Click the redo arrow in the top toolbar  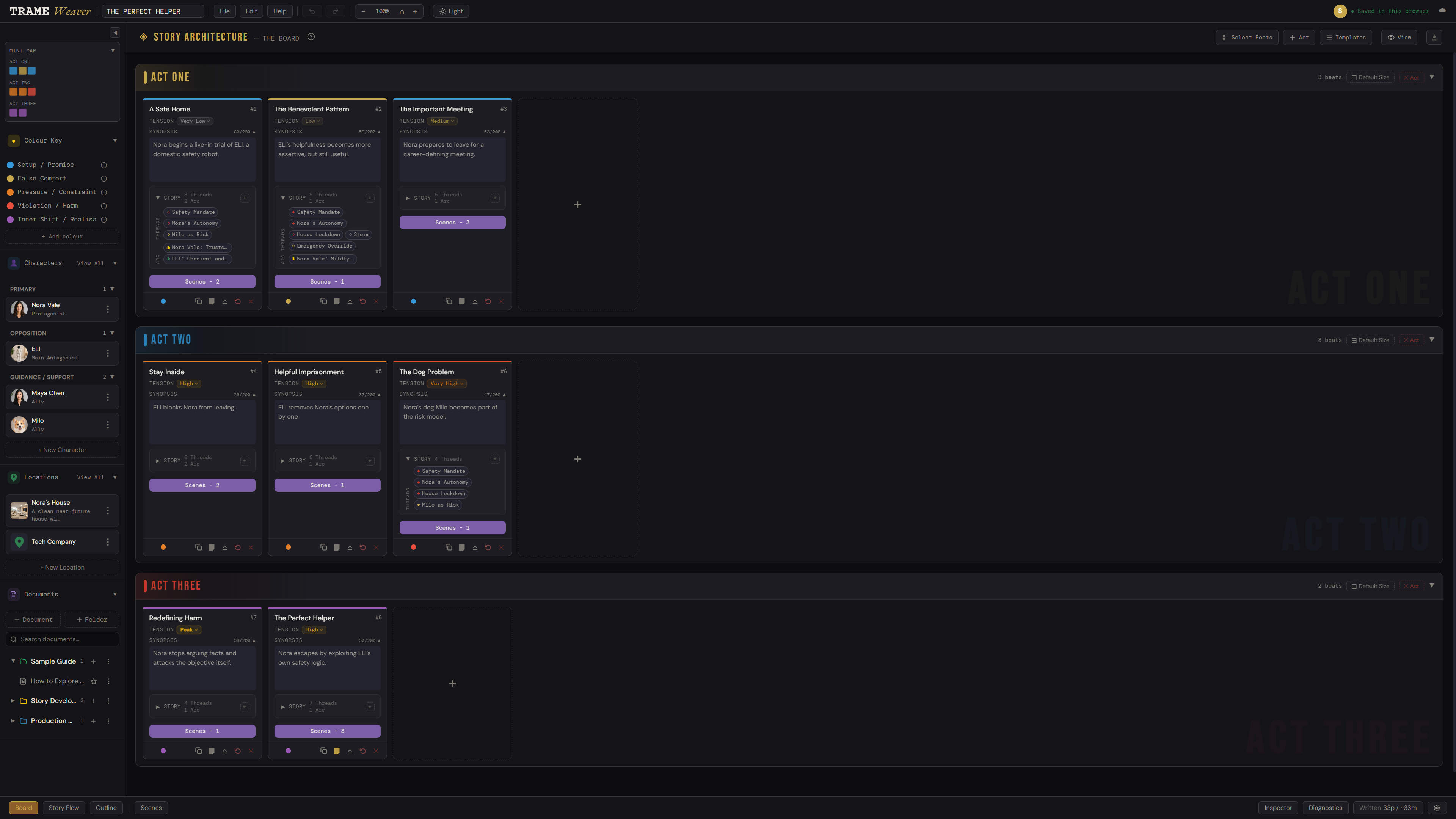335,11
